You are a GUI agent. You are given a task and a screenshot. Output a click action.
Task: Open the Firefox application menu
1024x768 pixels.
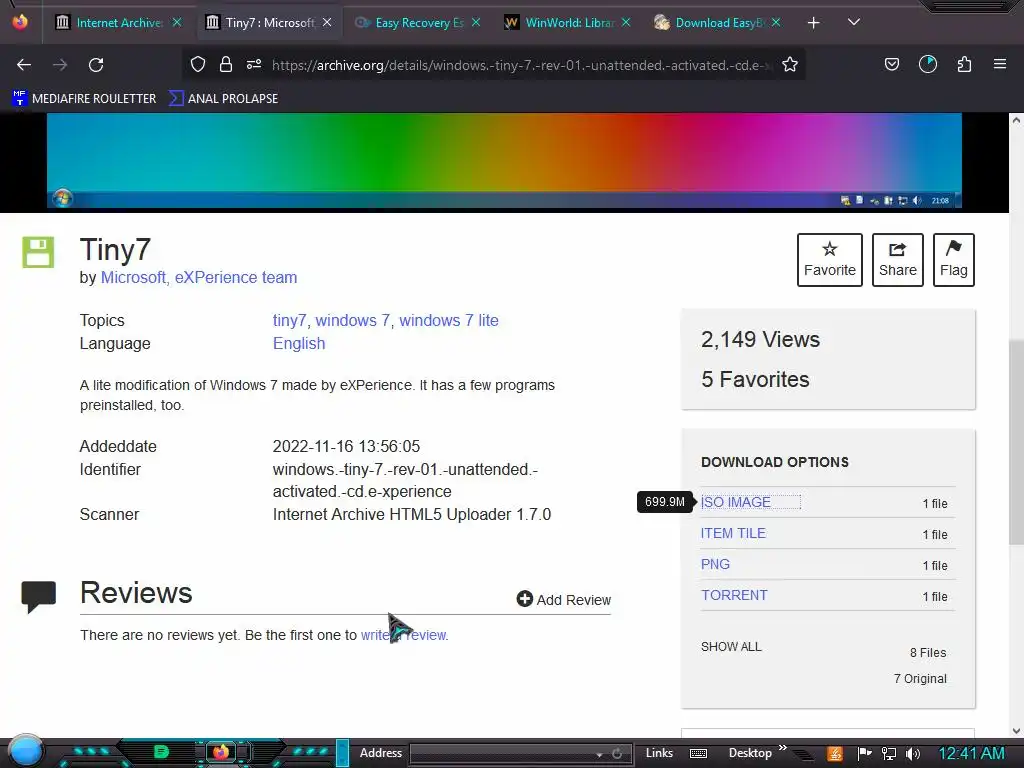[x=999, y=64]
